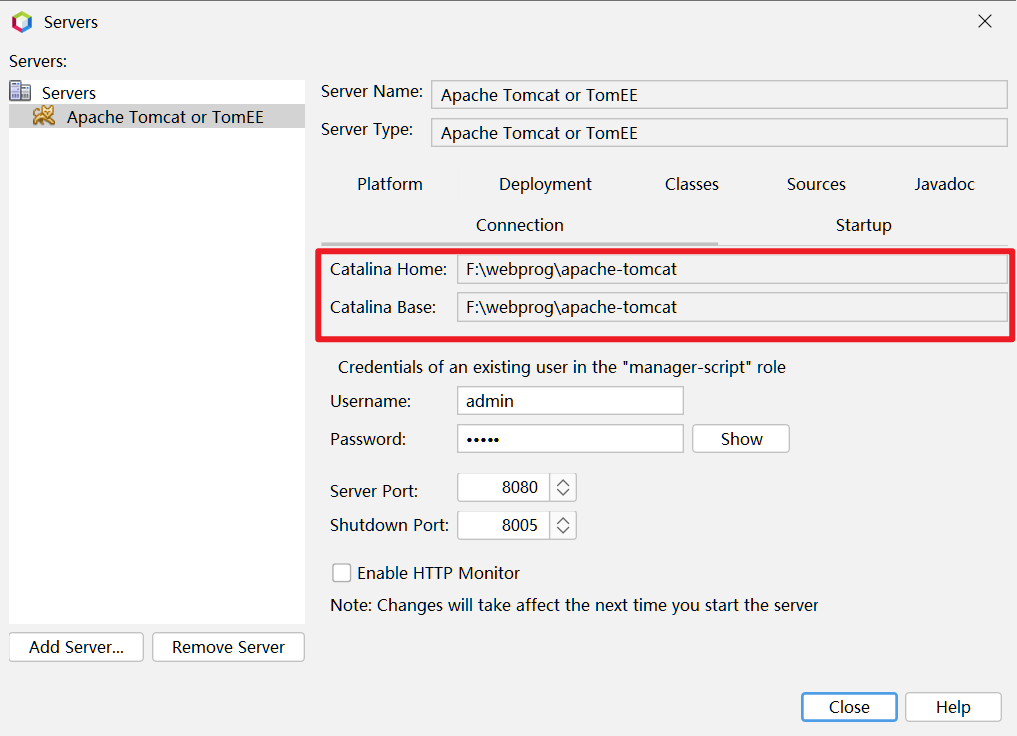
Task: Click the NetBeans logo icon in title bar
Action: pos(22,22)
